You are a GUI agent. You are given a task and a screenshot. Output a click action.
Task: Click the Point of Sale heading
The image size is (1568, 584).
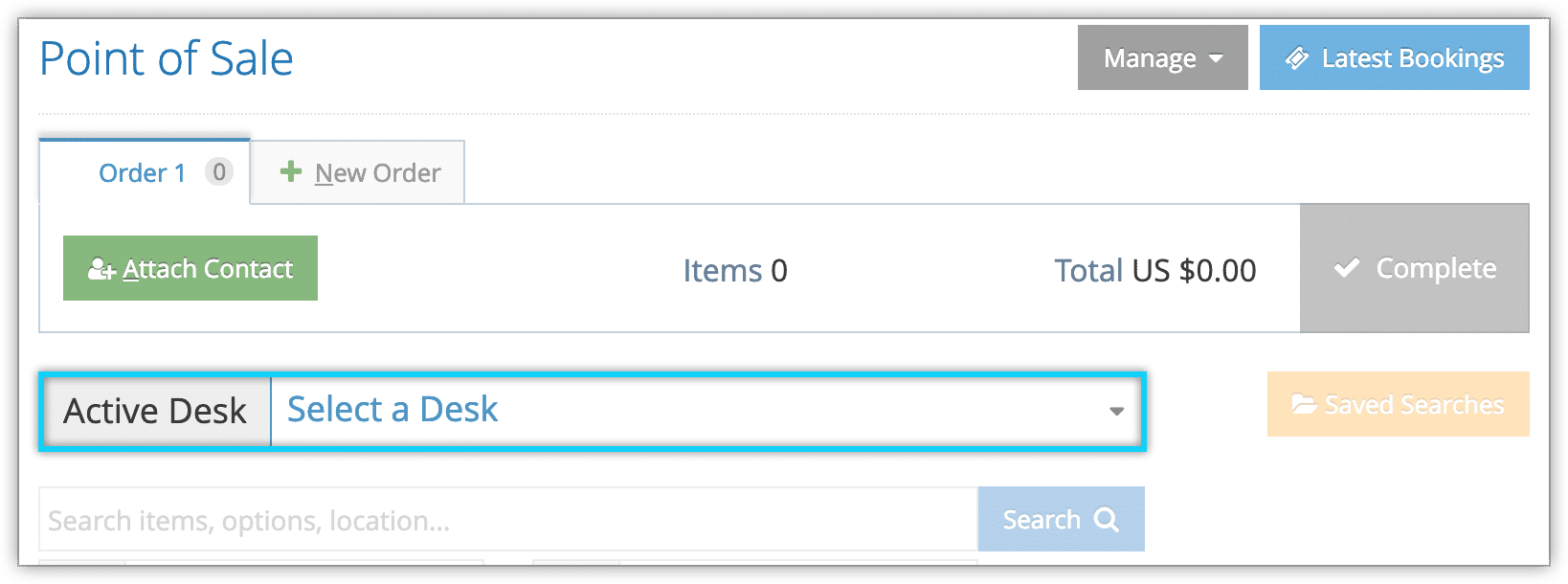click(x=167, y=58)
